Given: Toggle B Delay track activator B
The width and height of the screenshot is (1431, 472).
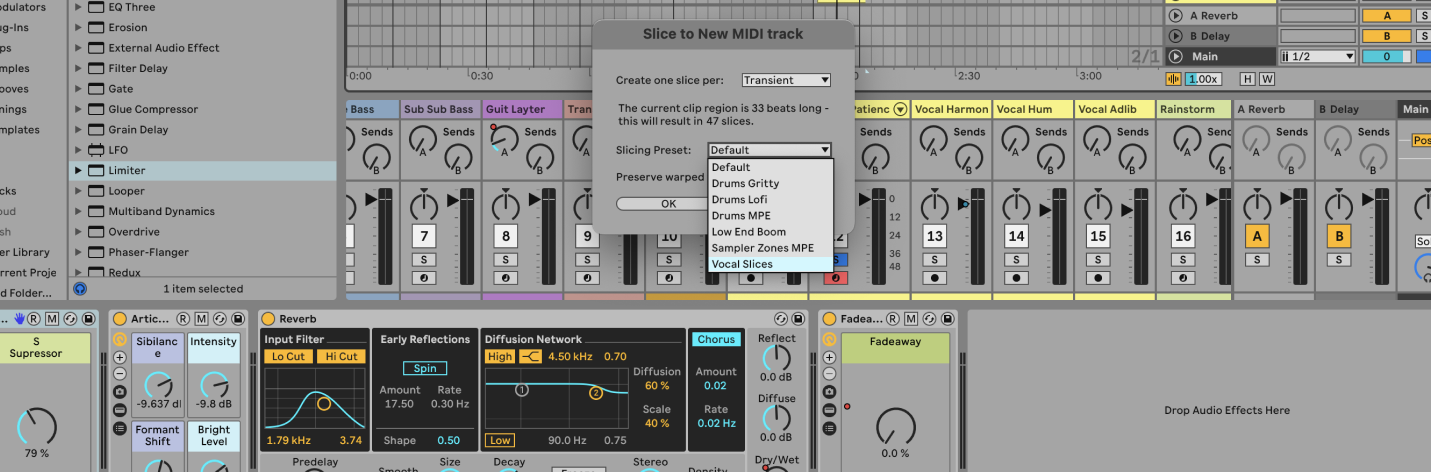Looking at the screenshot, I should [1338, 237].
